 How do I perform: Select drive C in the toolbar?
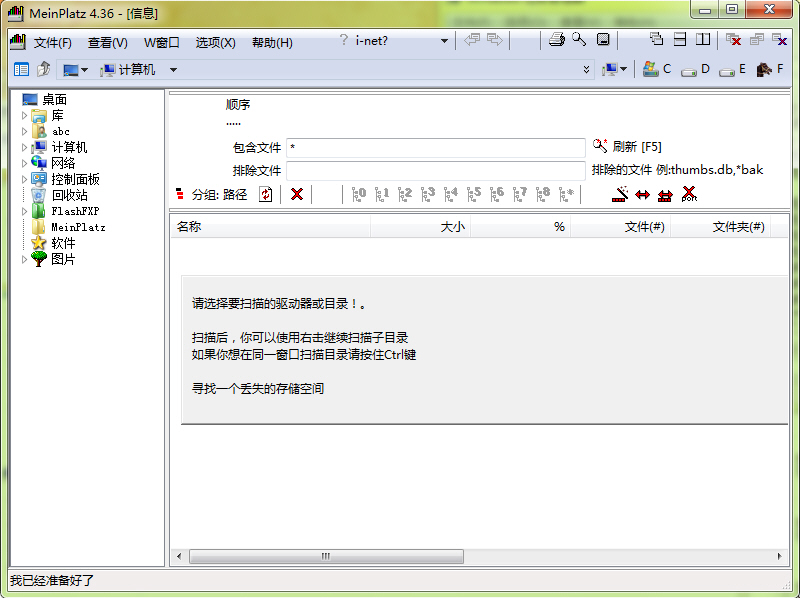(x=657, y=69)
